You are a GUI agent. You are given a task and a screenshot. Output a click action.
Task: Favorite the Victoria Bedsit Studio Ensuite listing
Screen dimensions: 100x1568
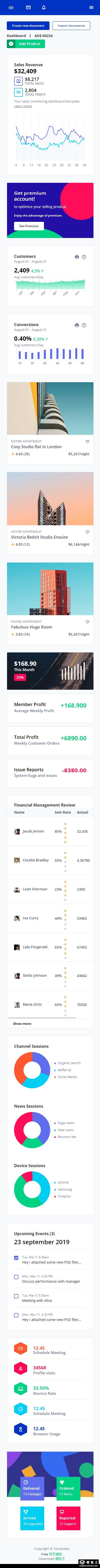tap(87, 532)
